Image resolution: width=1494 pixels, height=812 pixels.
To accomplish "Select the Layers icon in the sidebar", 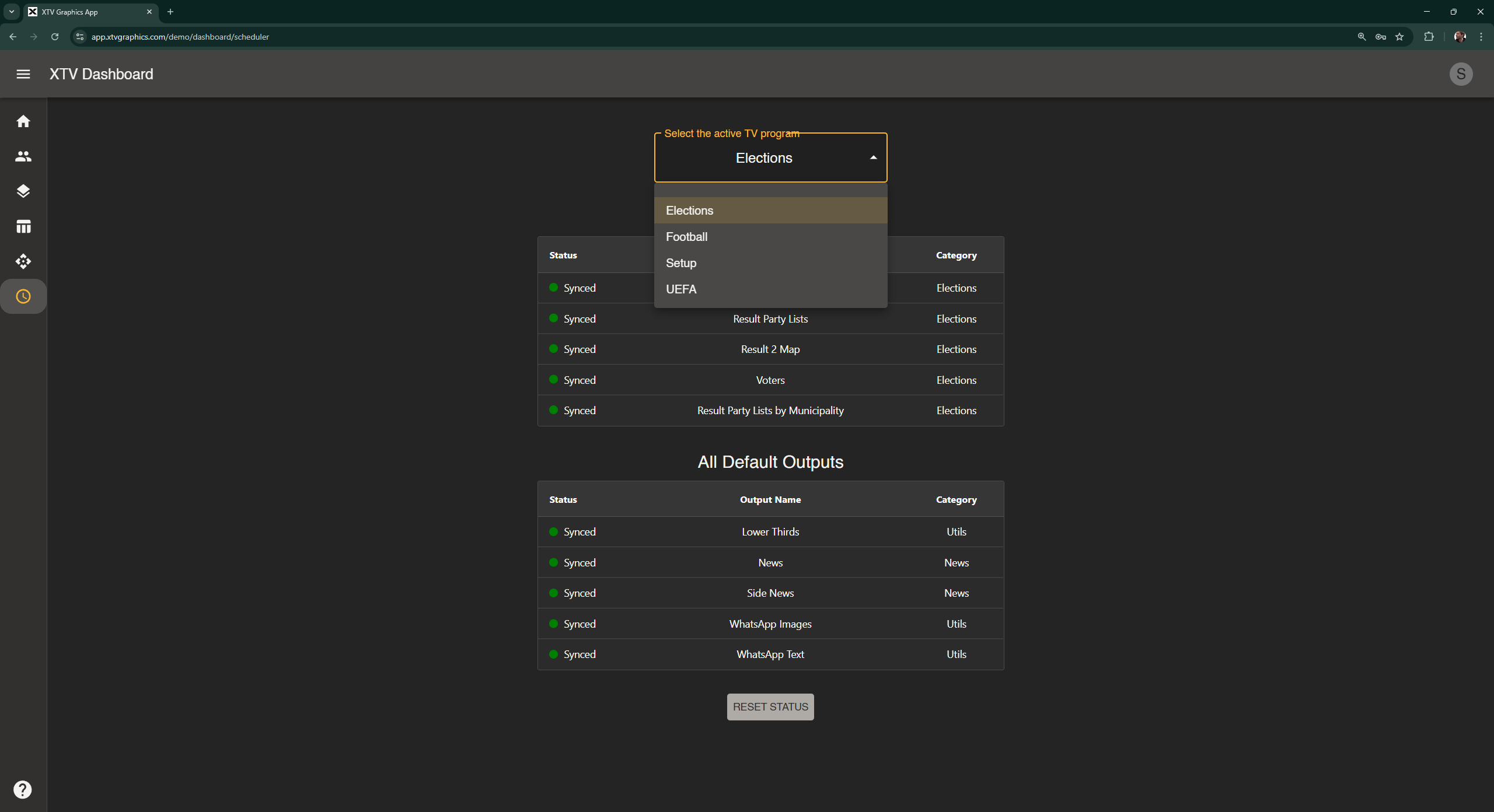I will coord(23,191).
